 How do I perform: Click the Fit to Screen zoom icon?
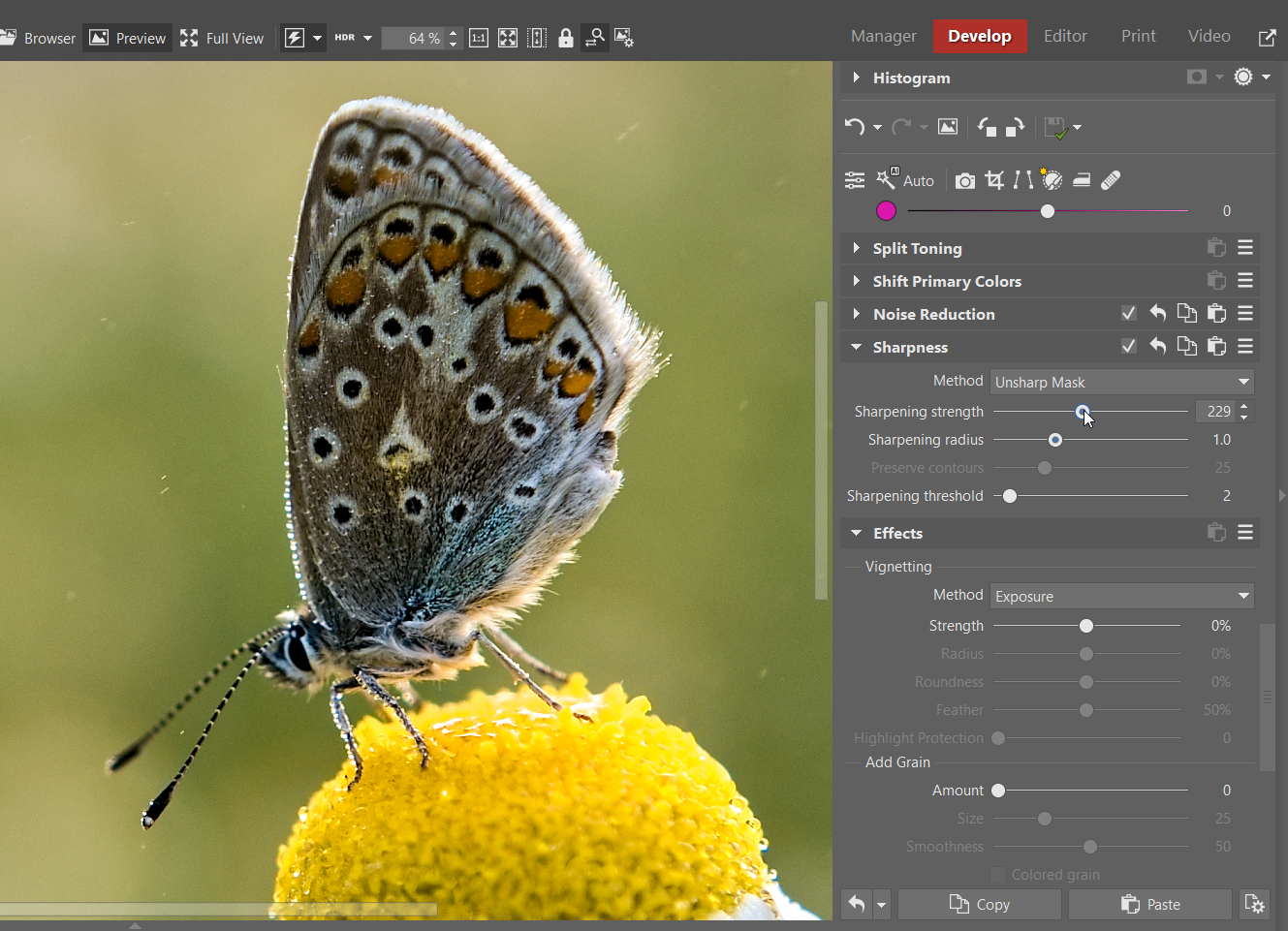pos(507,38)
